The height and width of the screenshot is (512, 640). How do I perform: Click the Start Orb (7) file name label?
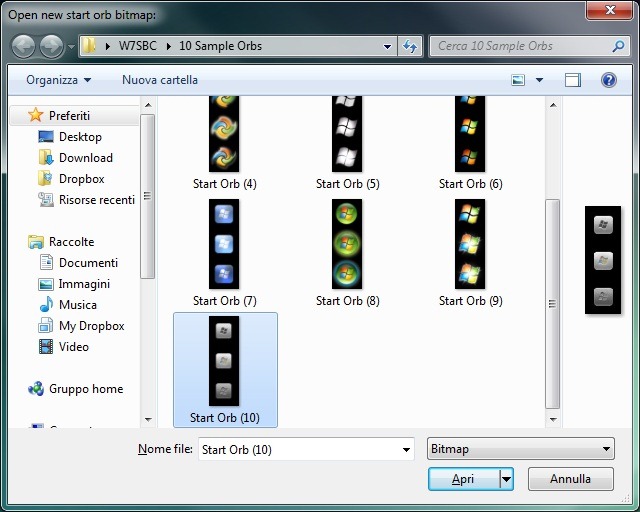[224, 301]
